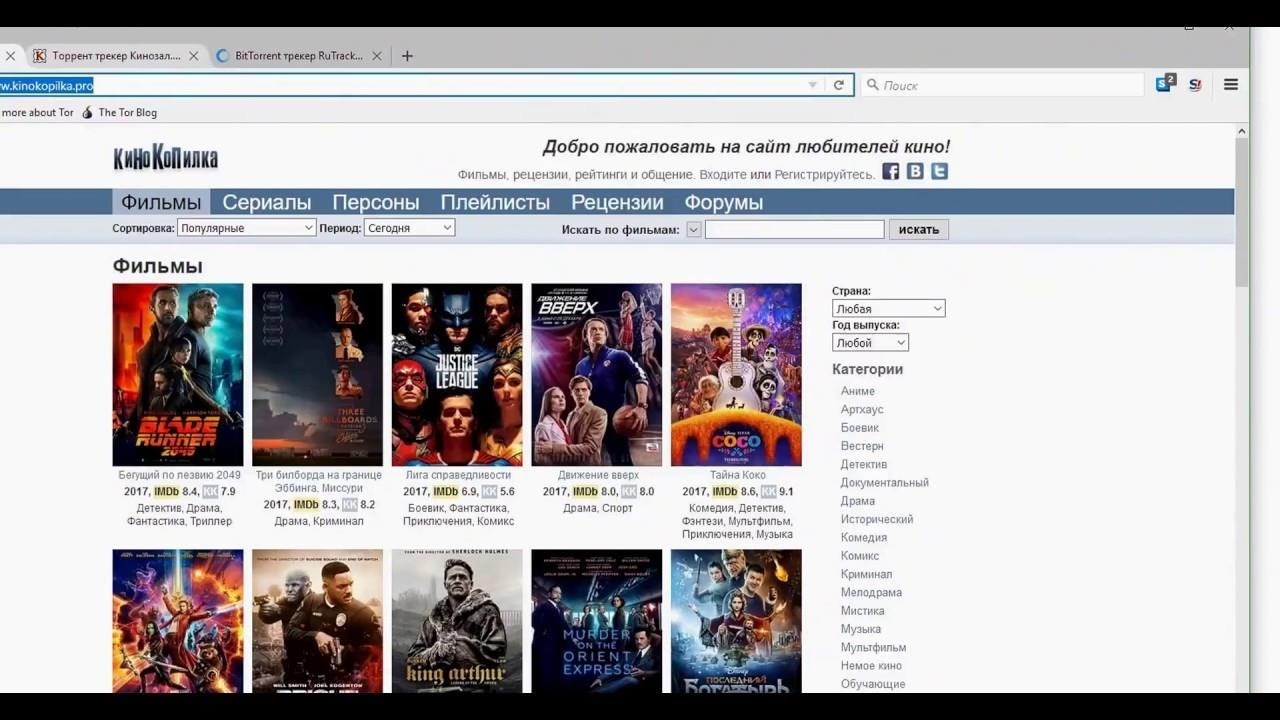
Task: Open Twitter social icon
Action: click(x=939, y=172)
